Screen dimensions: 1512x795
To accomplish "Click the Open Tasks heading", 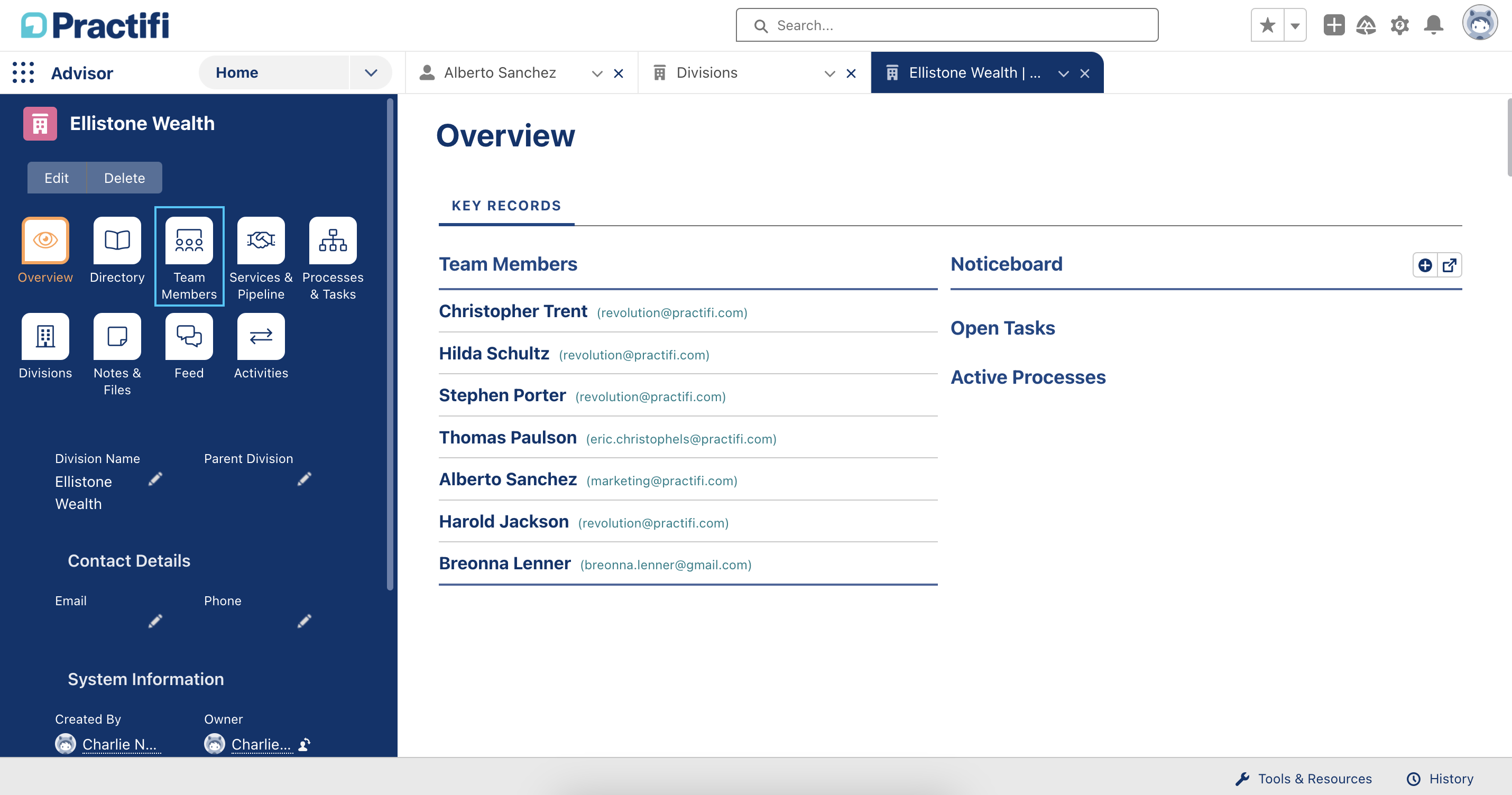I will point(1002,328).
